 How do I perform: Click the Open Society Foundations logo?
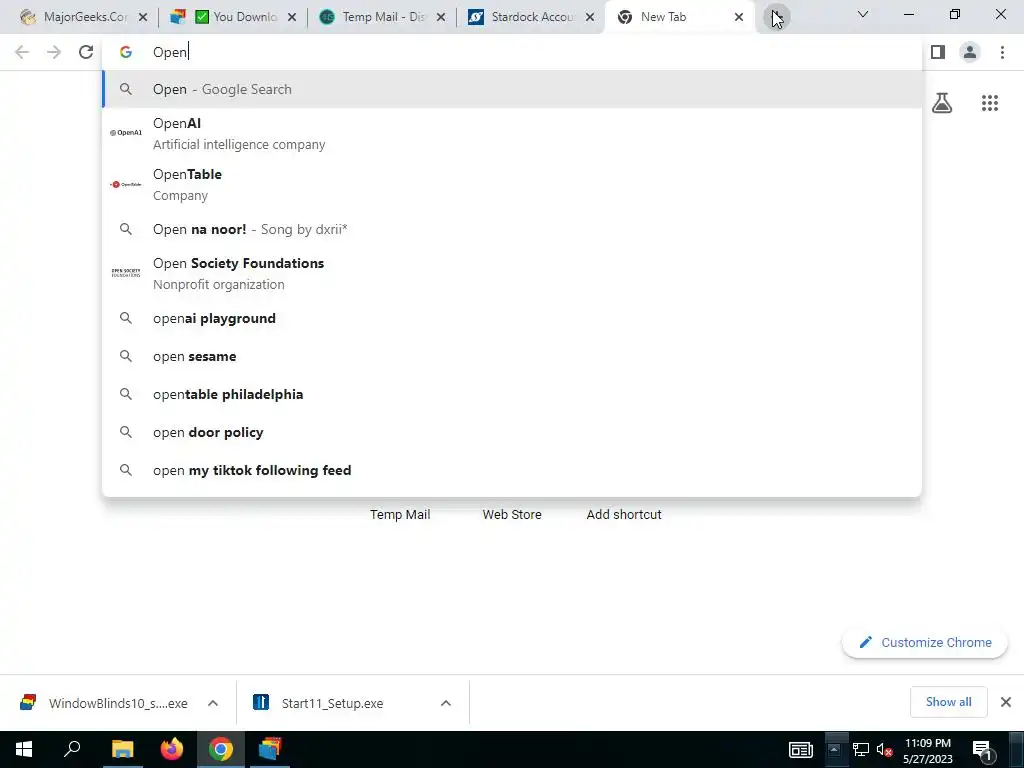(x=125, y=273)
